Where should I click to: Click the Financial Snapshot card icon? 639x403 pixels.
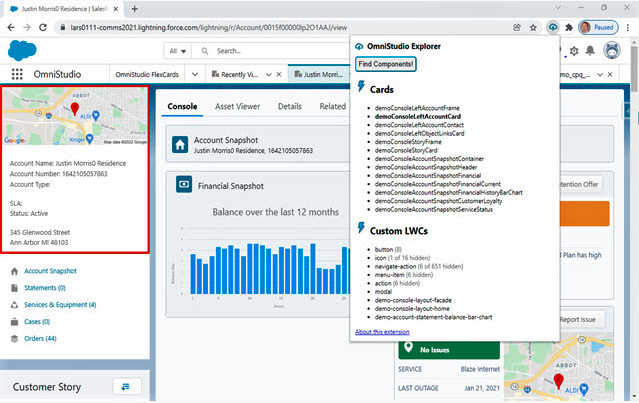point(184,185)
